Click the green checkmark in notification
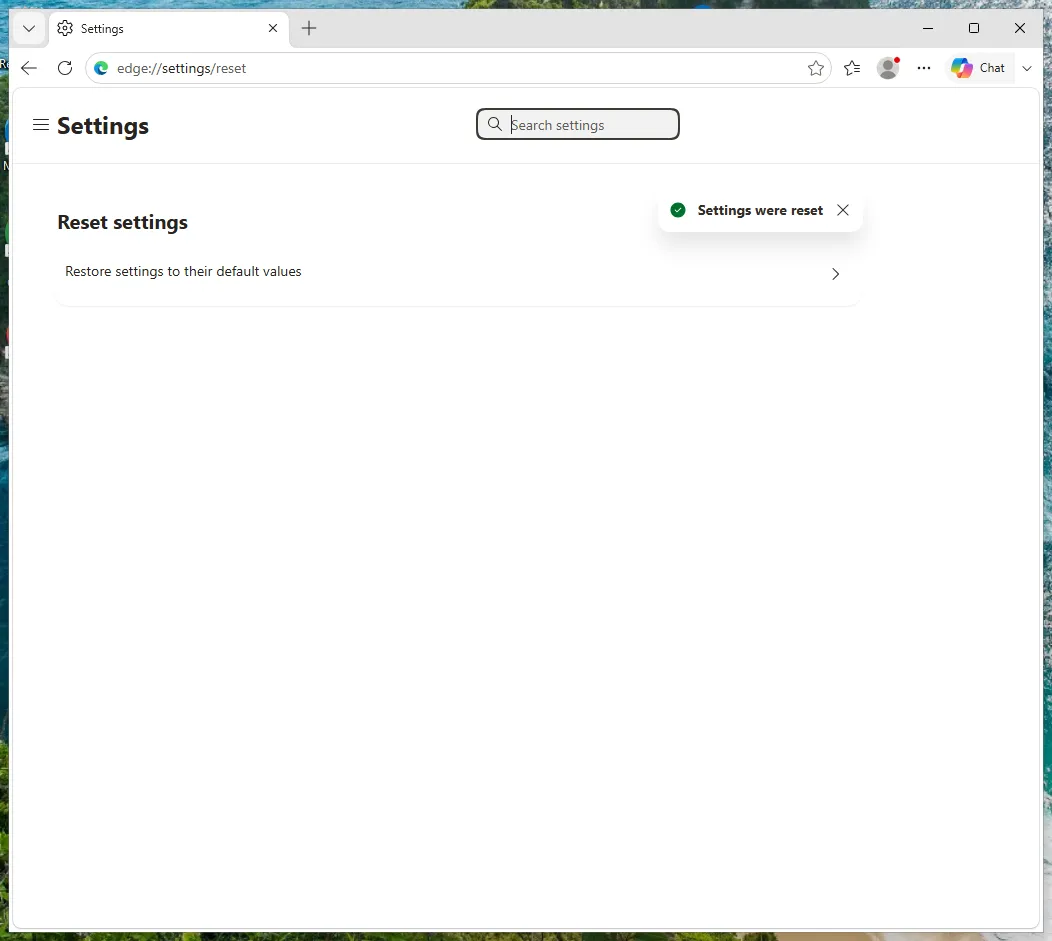 click(x=678, y=210)
